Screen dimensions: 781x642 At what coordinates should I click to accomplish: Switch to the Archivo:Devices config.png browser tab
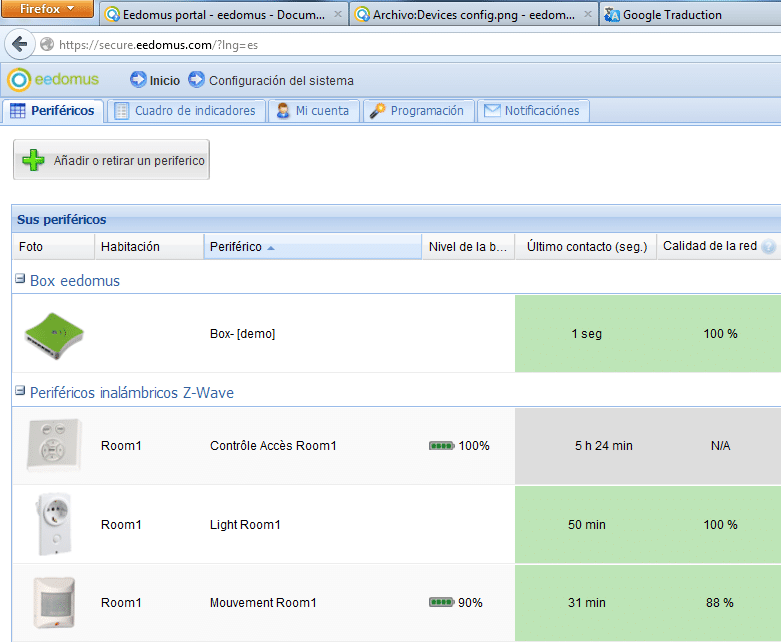tap(473, 15)
